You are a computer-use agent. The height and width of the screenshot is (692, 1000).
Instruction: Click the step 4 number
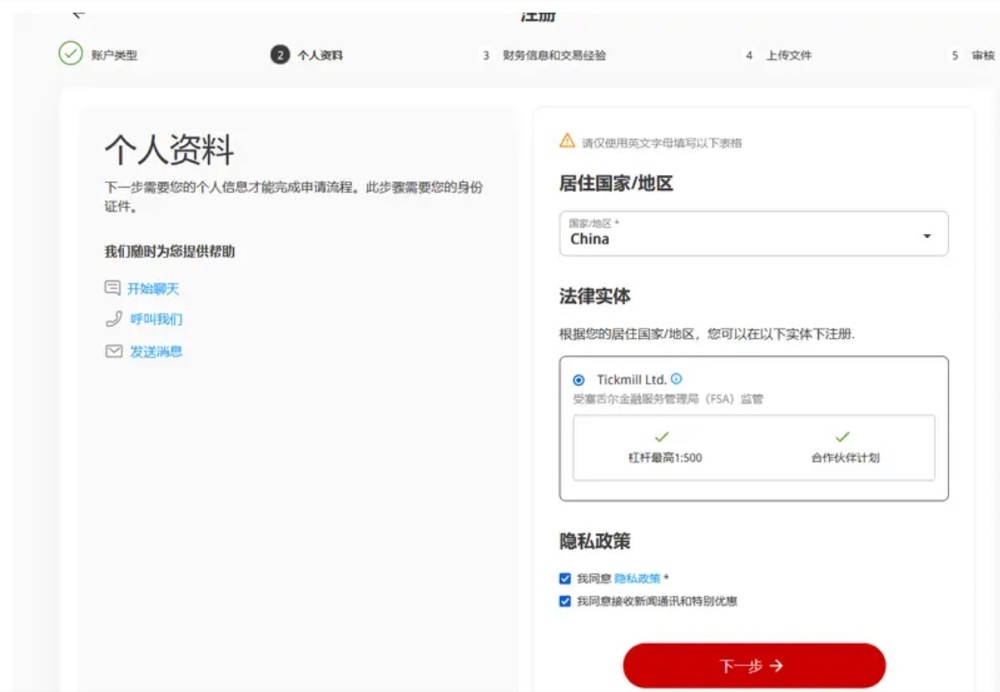tap(749, 55)
